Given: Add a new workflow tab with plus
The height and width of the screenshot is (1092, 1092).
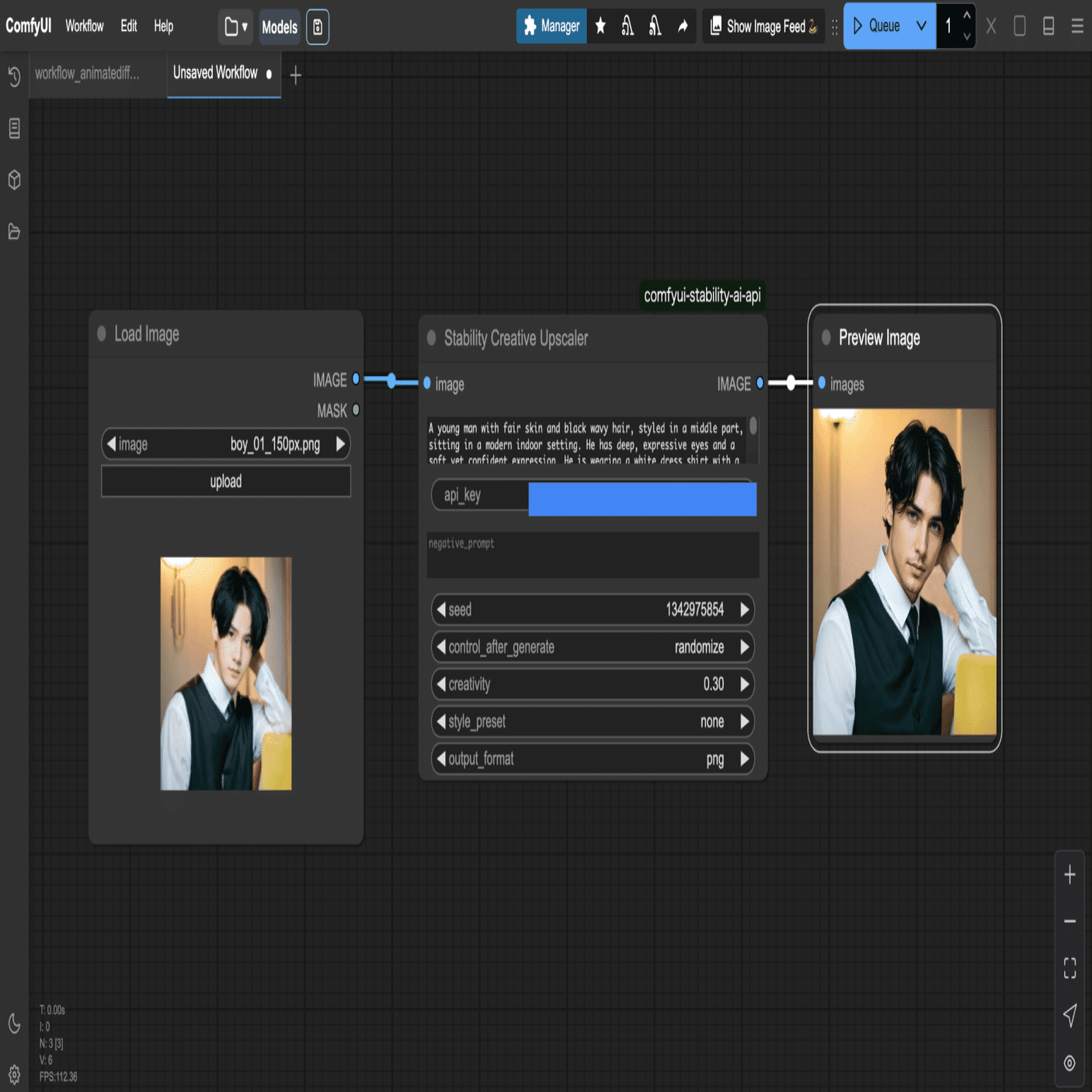Looking at the screenshot, I should coord(296,75).
